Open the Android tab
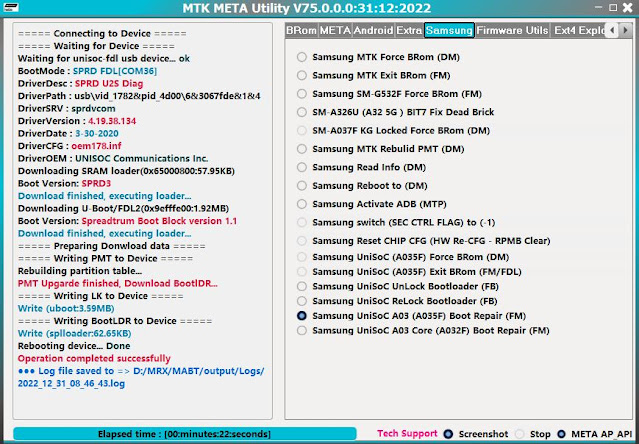The height and width of the screenshot is (444, 639). pos(373,31)
